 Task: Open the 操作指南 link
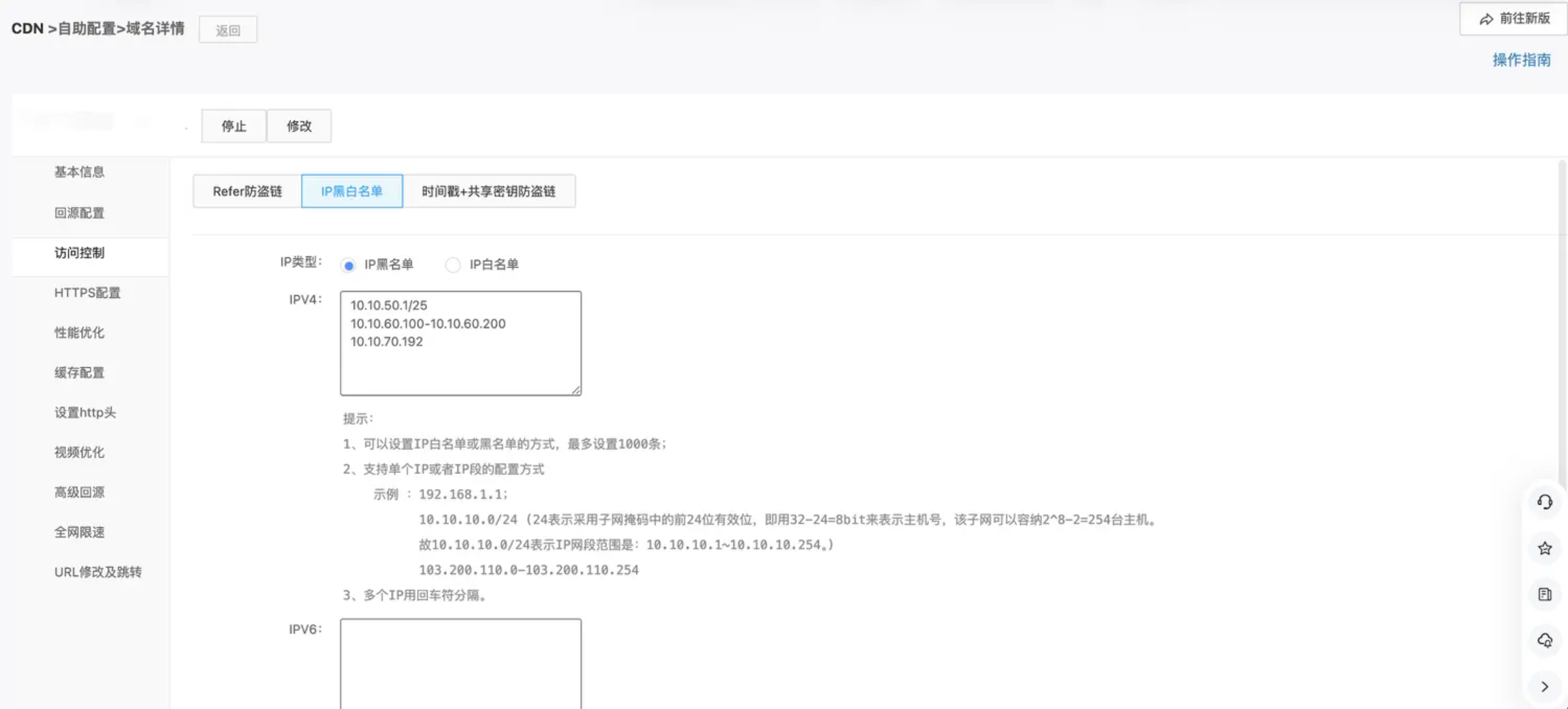(x=1521, y=60)
